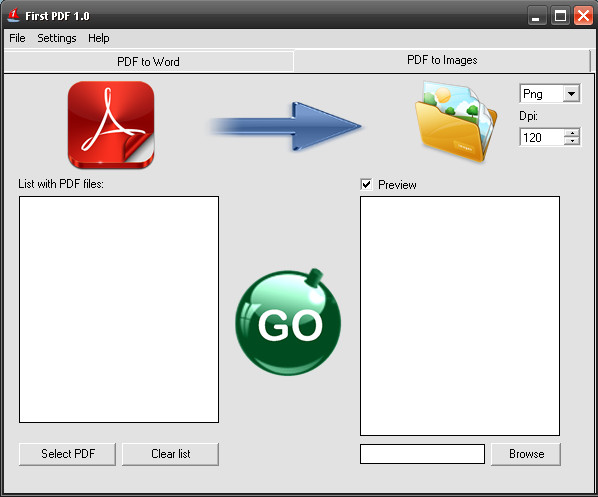598x497 pixels.
Task: Open the Help menu
Action: point(98,38)
